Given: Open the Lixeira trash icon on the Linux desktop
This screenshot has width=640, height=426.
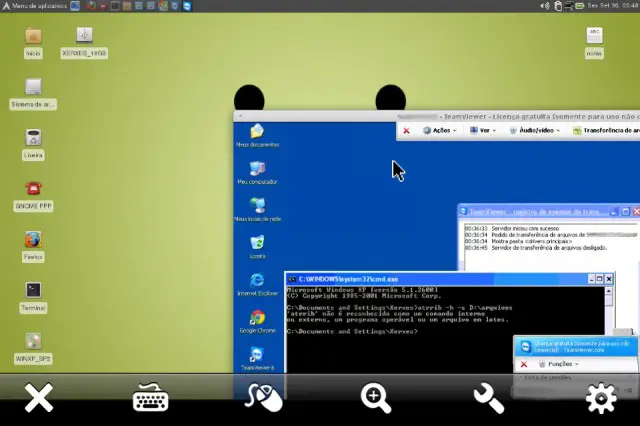Looking at the screenshot, I should 33,144.
